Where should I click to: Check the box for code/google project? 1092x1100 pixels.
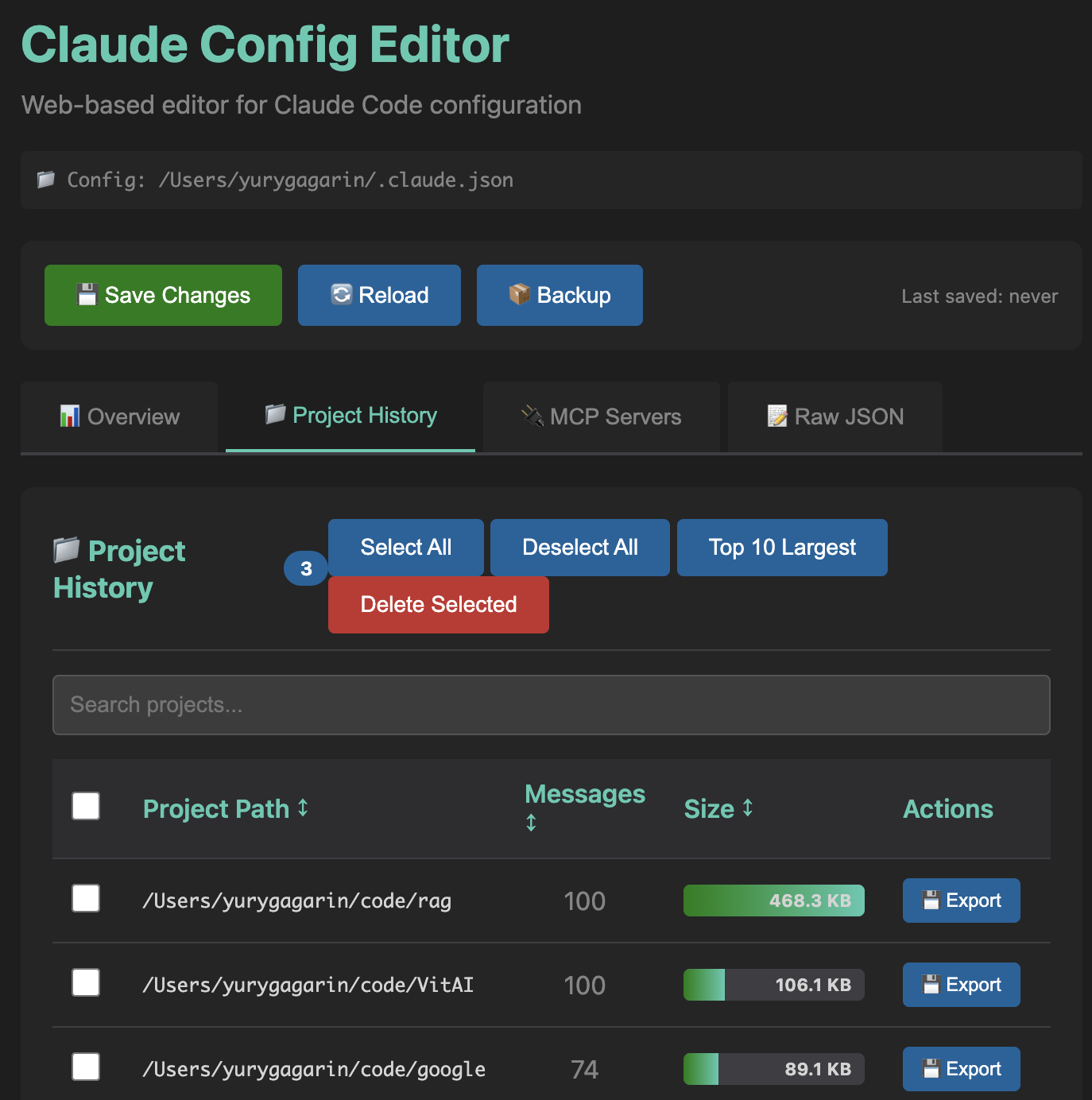click(86, 1067)
